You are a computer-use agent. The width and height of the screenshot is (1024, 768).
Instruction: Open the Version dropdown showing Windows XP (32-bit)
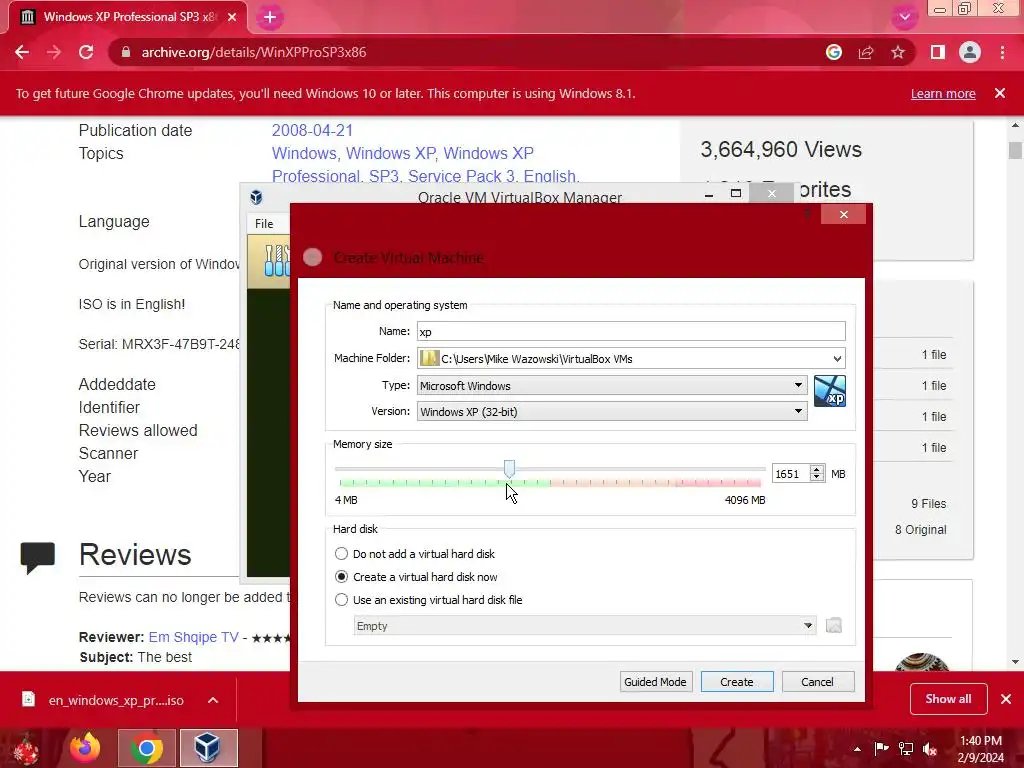point(611,411)
